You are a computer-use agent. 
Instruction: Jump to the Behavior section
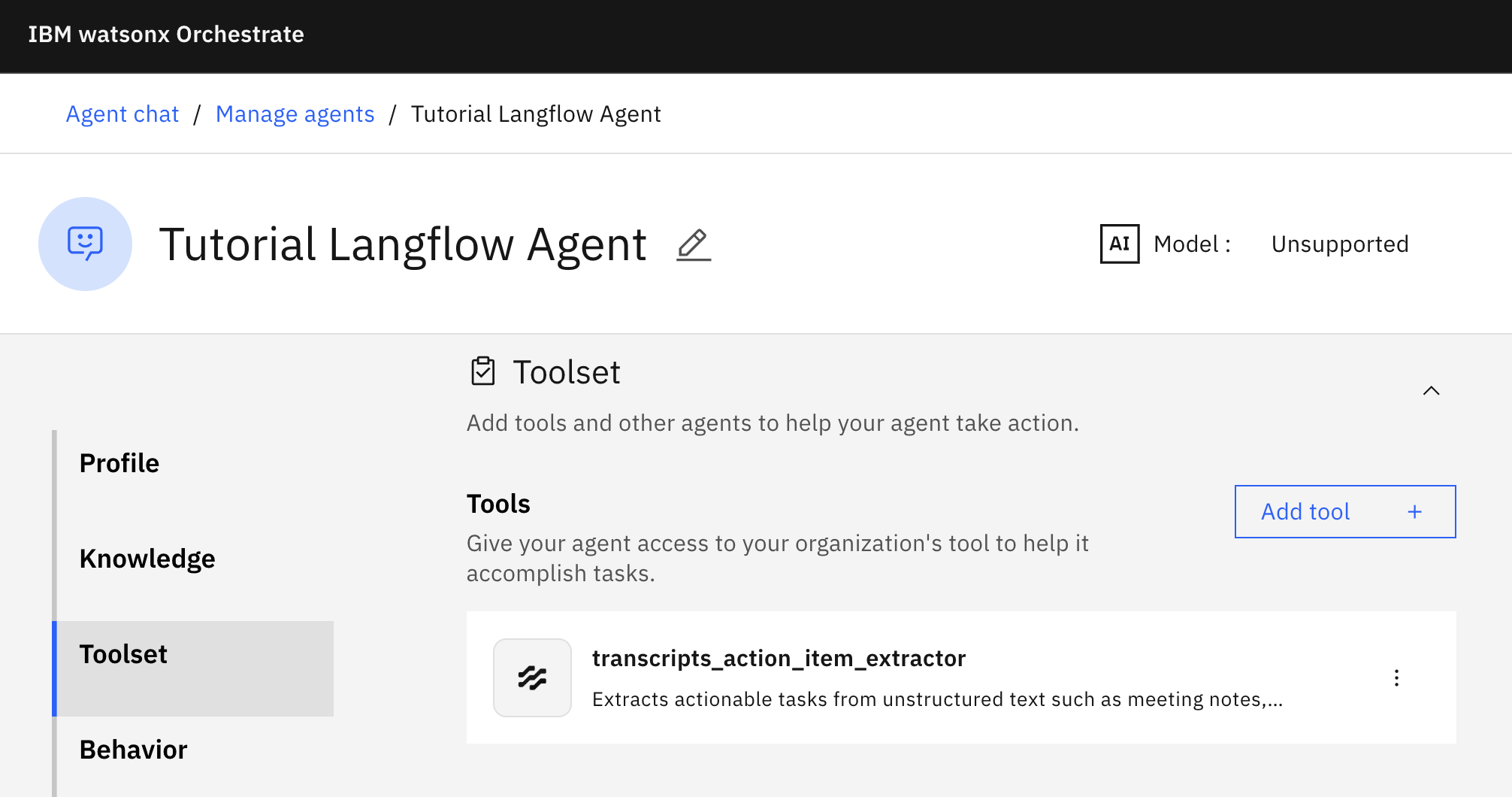(133, 750)
